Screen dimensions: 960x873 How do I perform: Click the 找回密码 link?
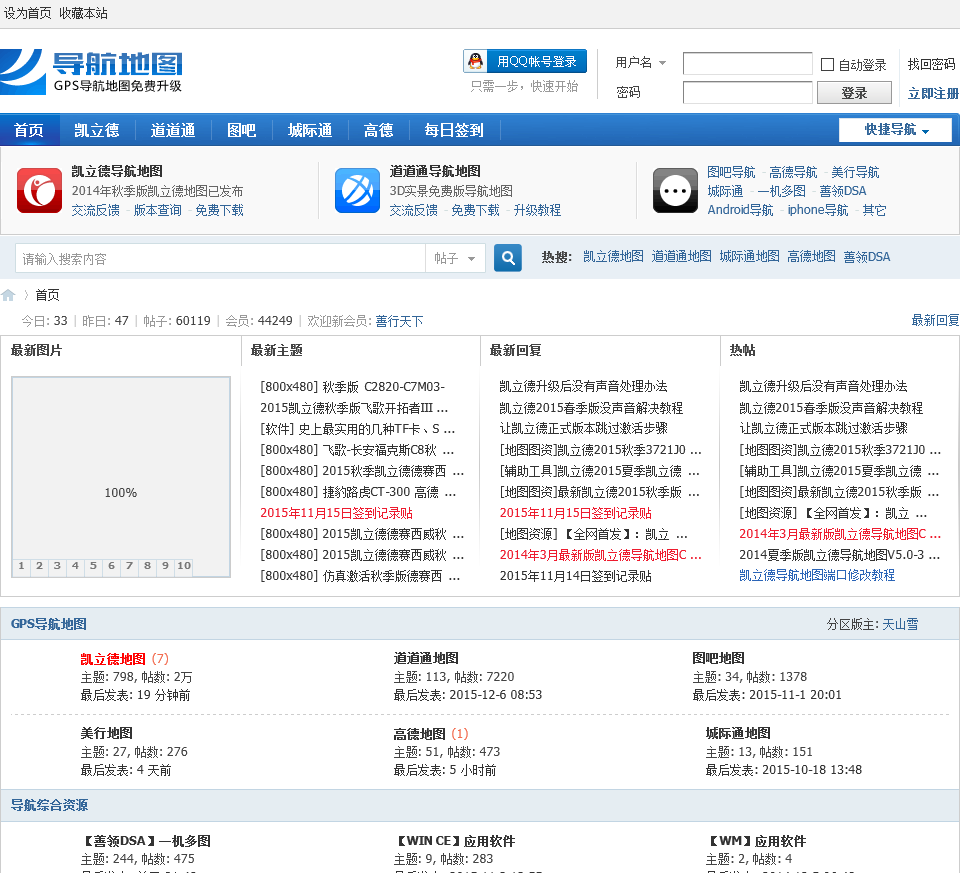click(931, 64)
